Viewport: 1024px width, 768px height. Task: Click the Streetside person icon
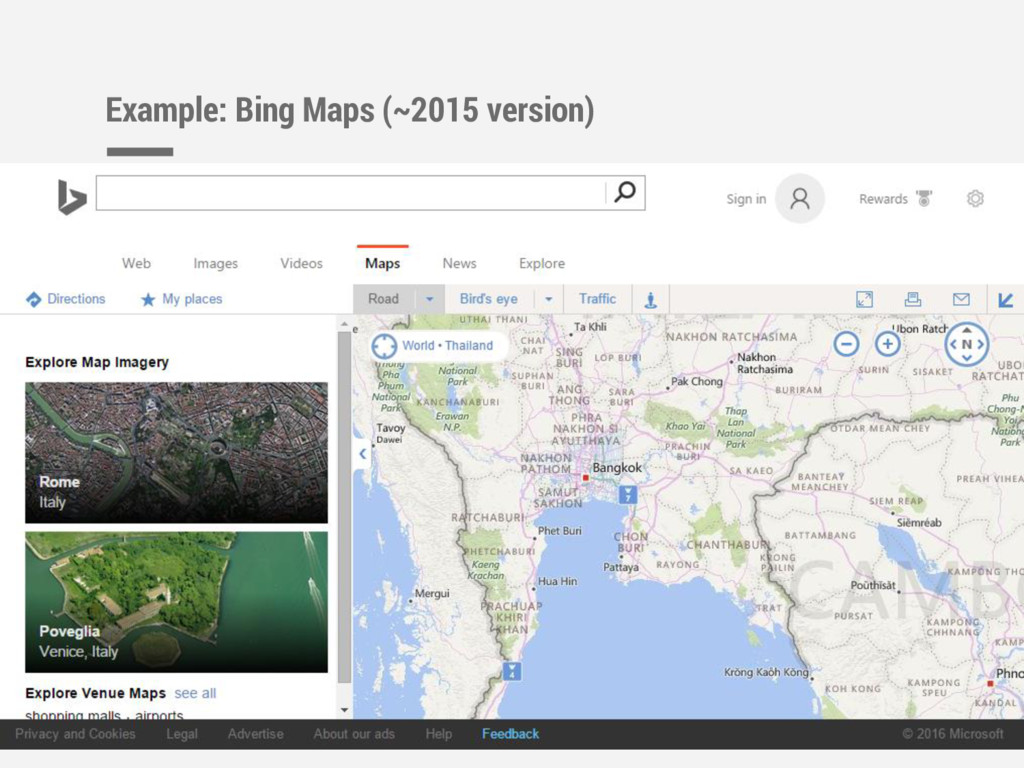click(x=650, y=300)
